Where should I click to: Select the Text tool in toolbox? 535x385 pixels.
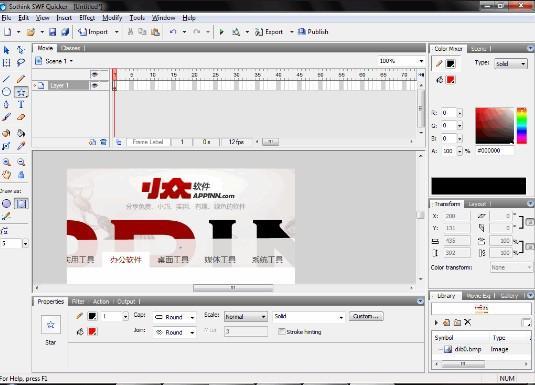pos(21,104)
